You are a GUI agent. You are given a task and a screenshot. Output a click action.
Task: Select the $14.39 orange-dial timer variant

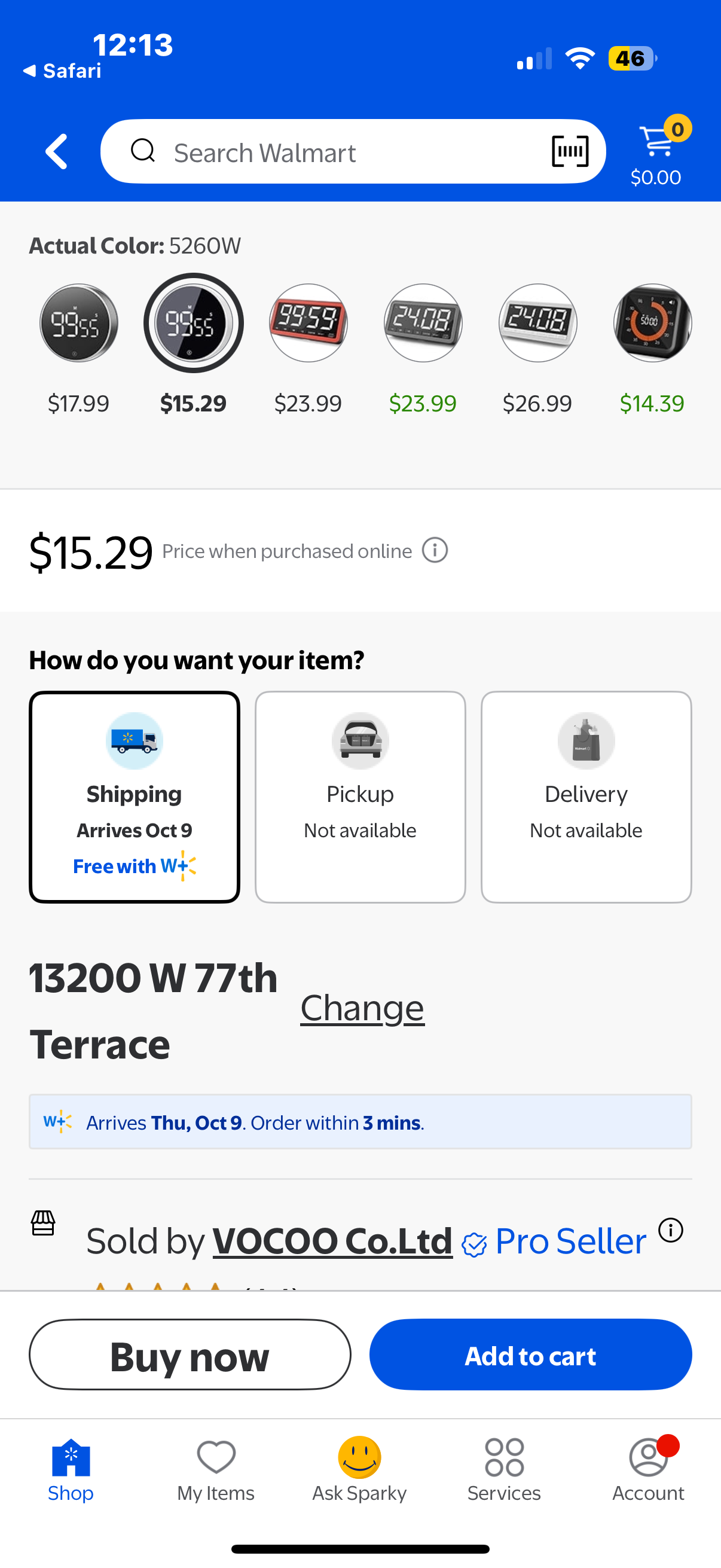click(652, 323)
